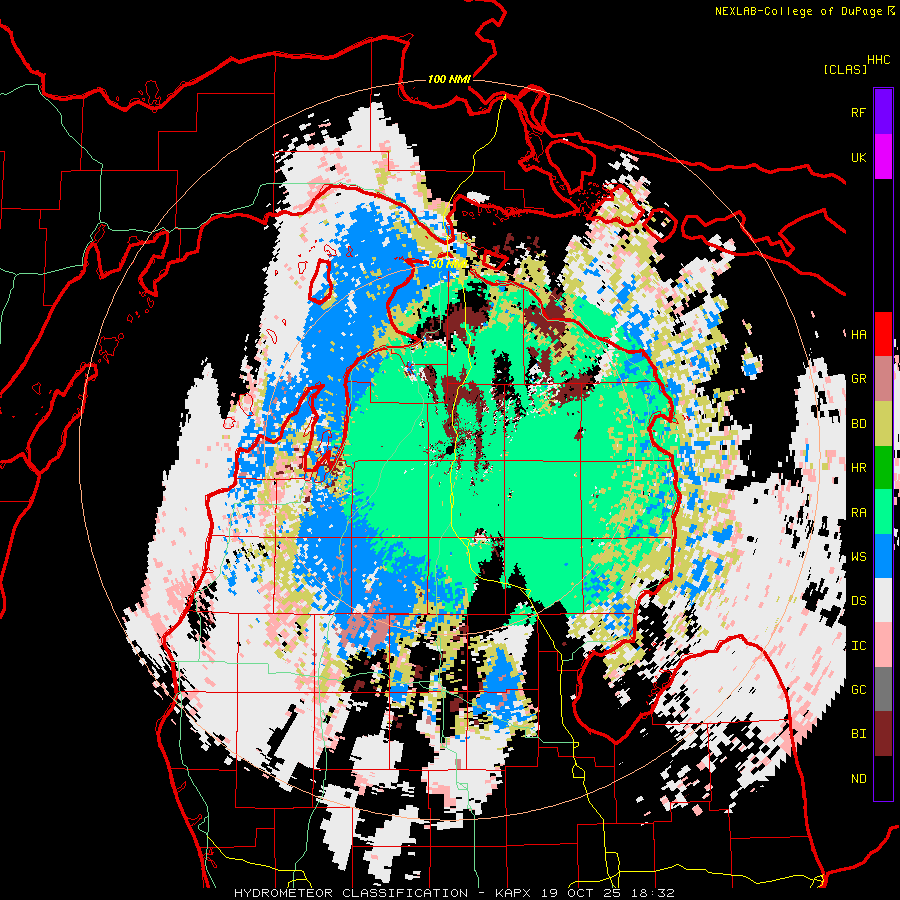Click the 18:32 timestamp
The image size is (900, 900).
[654, 893]
